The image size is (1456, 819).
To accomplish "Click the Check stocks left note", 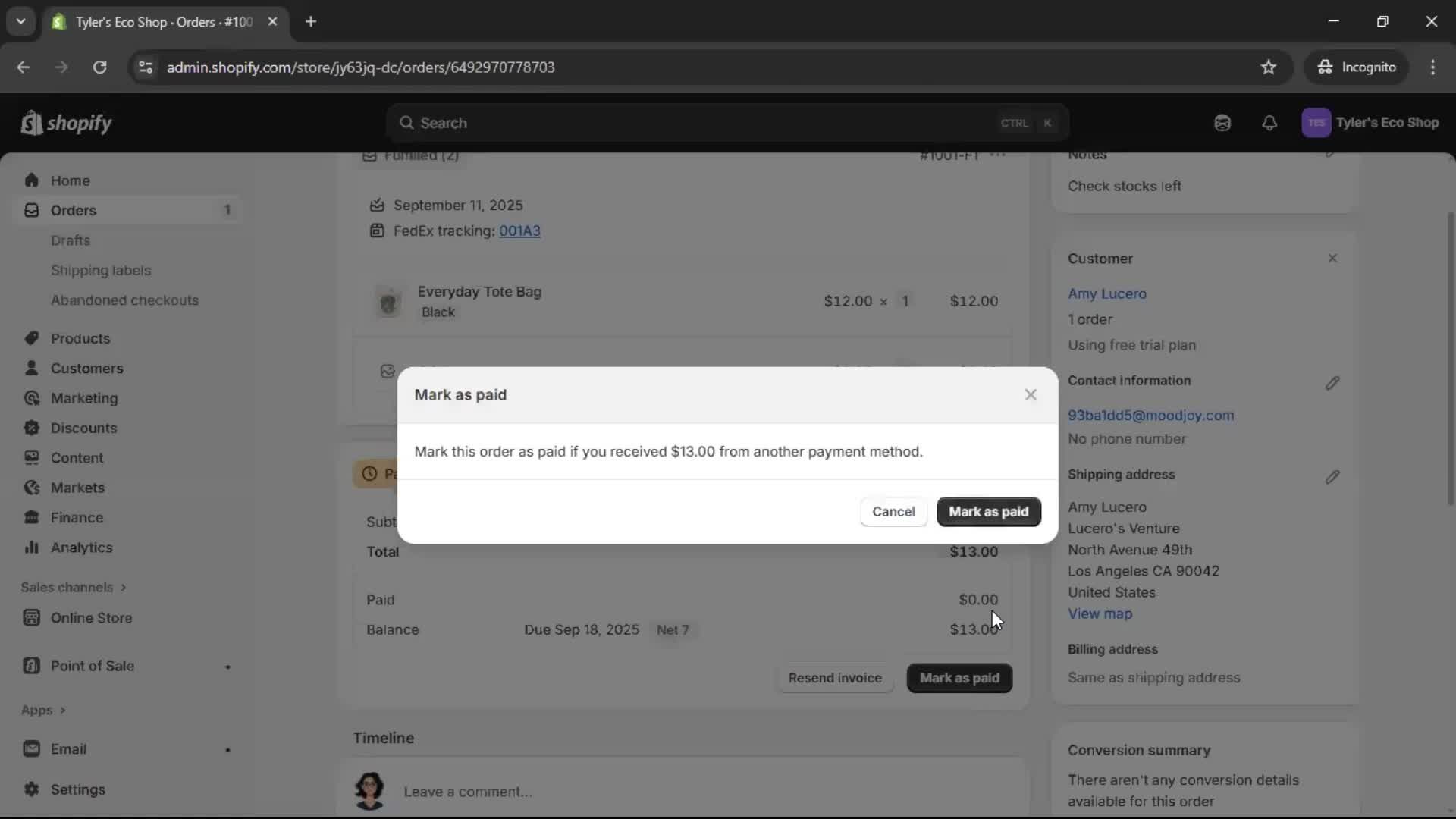I will (x=1124, y=186).
